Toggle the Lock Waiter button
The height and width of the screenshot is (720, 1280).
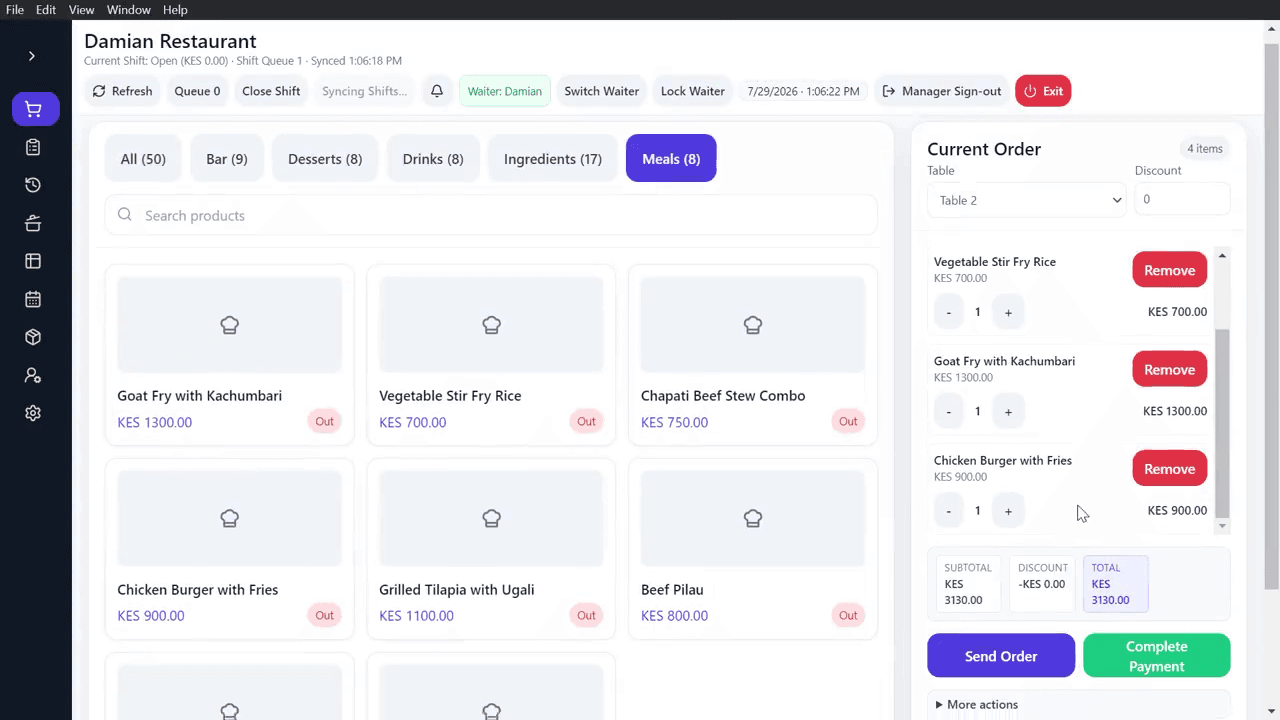tap(693, 91)
